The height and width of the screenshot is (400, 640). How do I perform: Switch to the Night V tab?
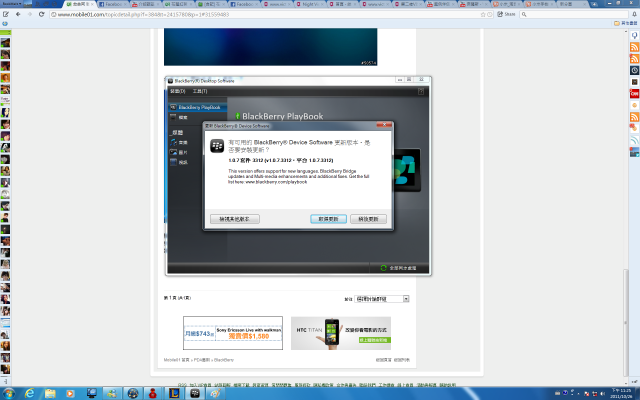pyautogui.click(x=310, y=4)
